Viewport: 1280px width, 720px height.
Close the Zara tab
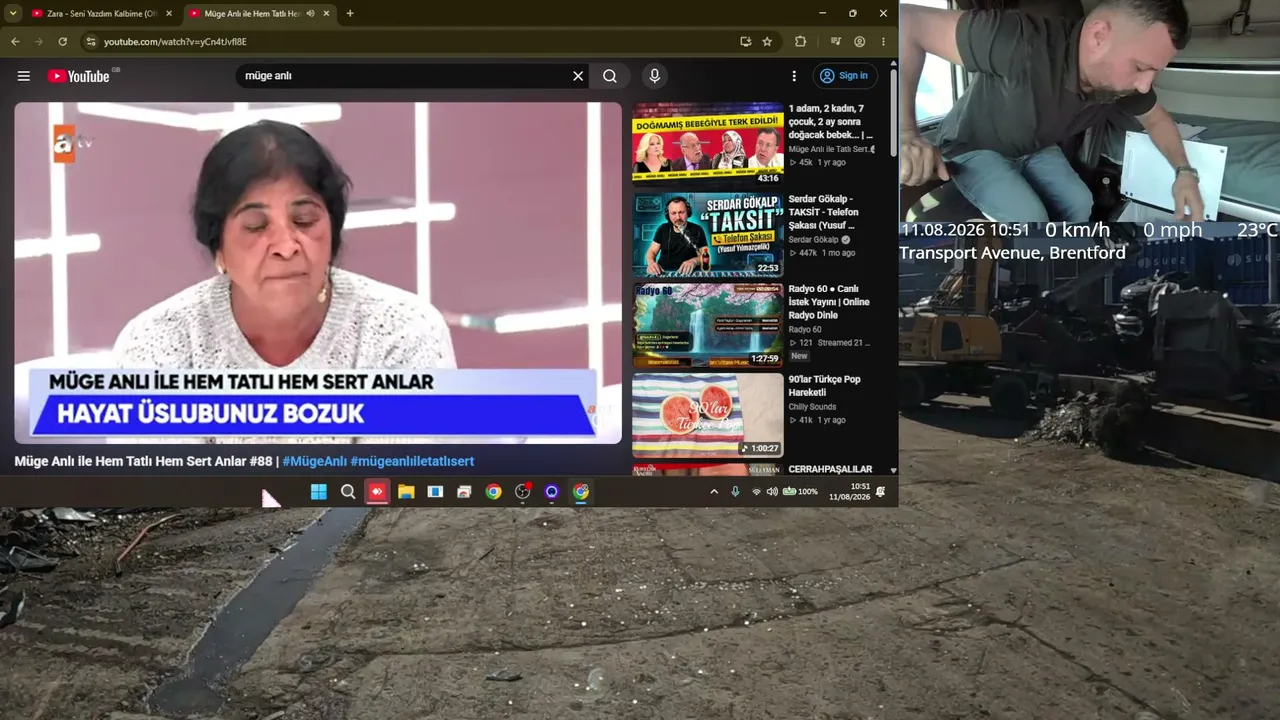point(169,14)
